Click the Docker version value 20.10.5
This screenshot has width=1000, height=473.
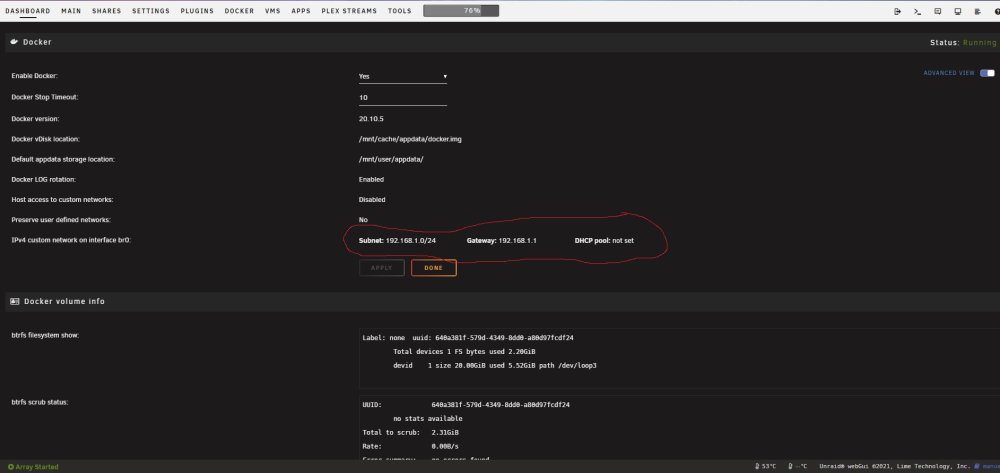371,119
